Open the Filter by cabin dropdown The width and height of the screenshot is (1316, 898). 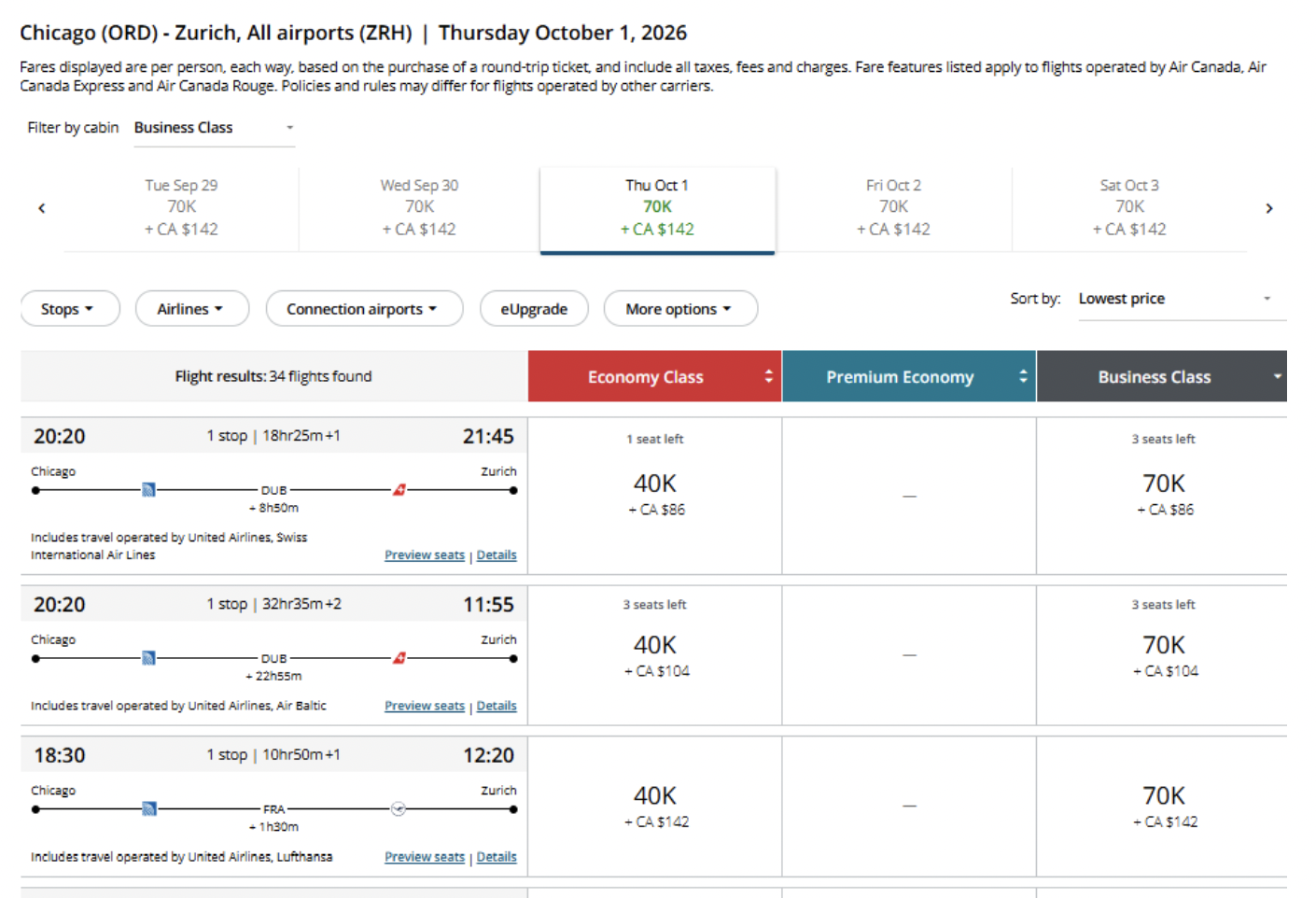tap(214, 128)
